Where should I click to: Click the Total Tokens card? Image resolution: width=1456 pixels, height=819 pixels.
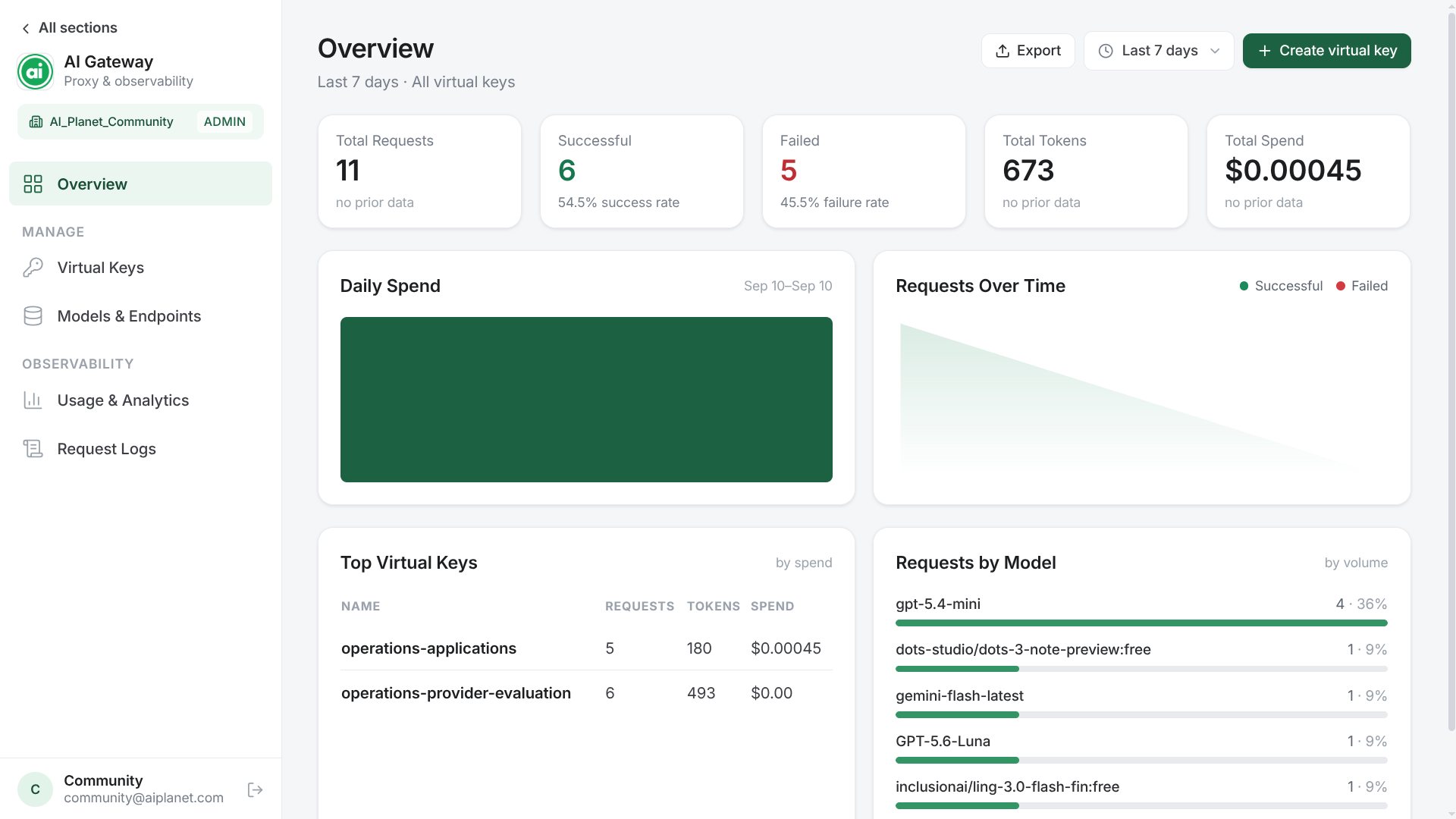click(x=1086, y=171)
